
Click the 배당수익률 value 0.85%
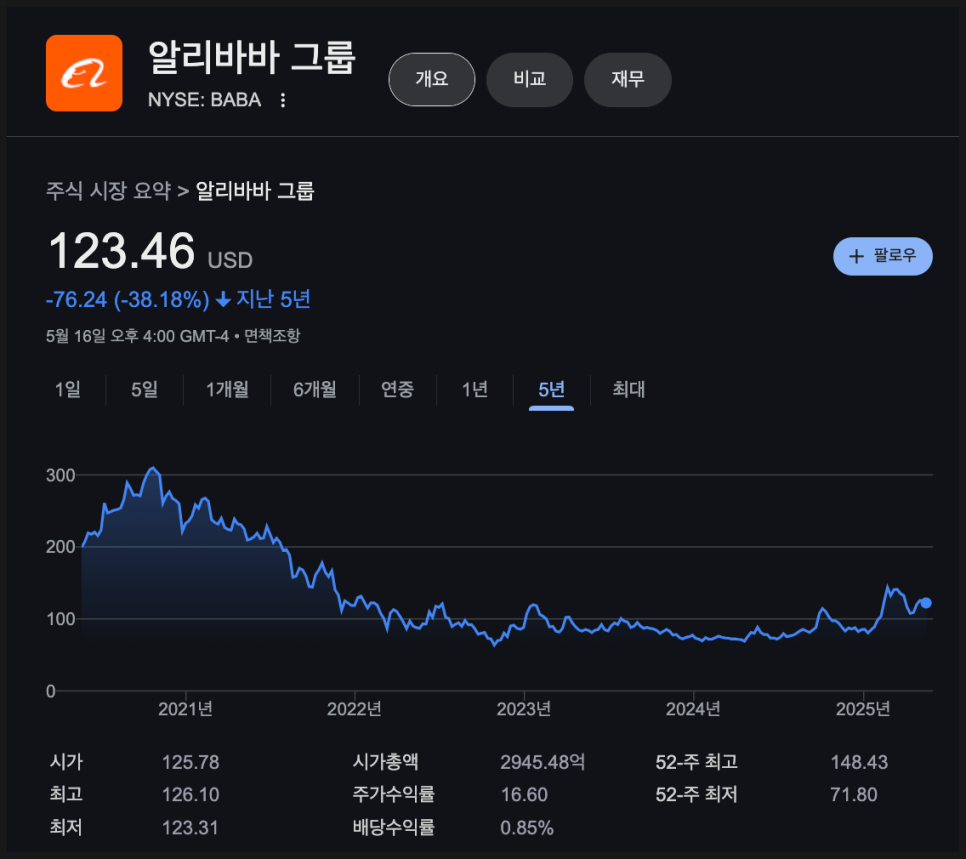(527, 828)
